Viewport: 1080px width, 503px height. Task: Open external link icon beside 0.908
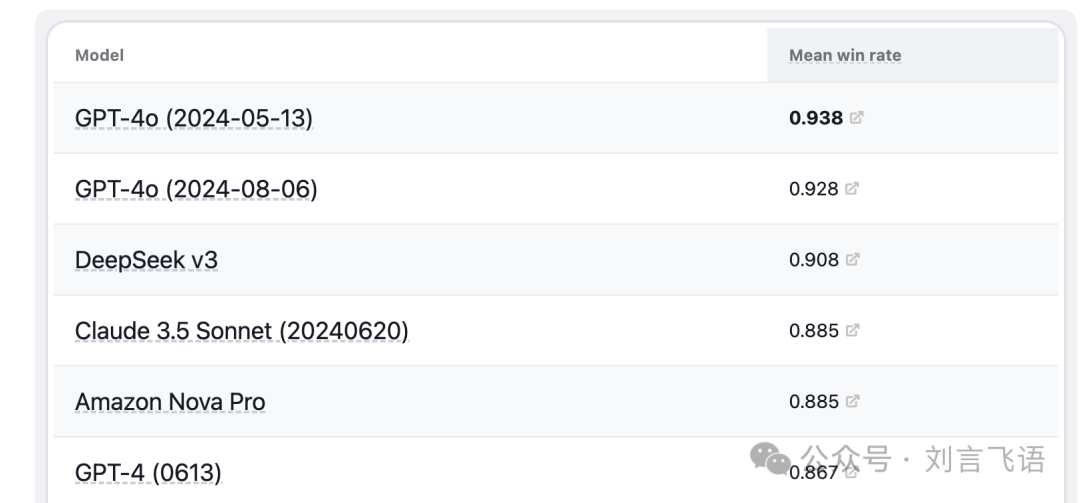pyautogui.click(x=853, y=259)
